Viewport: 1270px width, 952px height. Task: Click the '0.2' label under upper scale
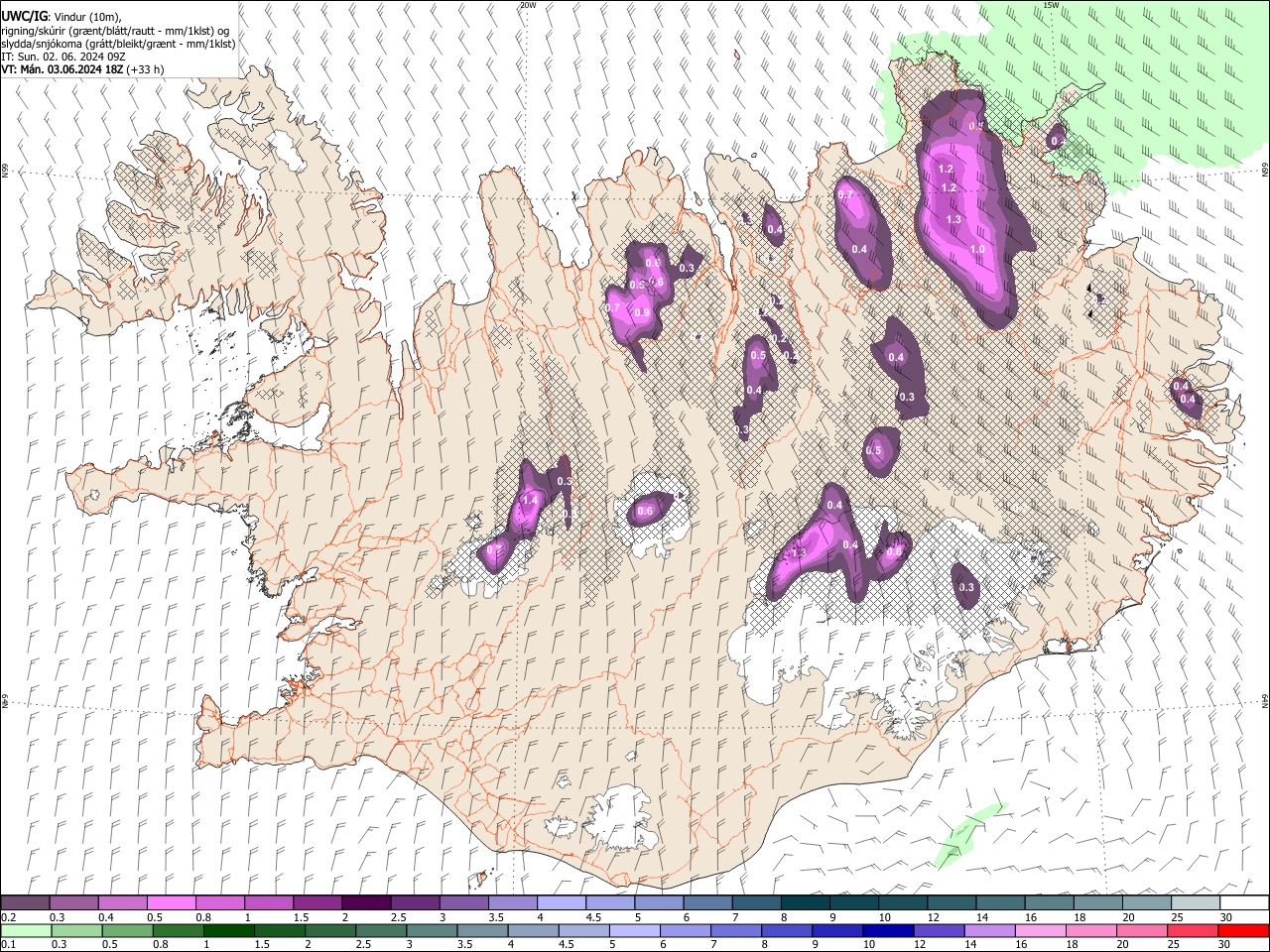pyautogui.click(x=8, y=917)
